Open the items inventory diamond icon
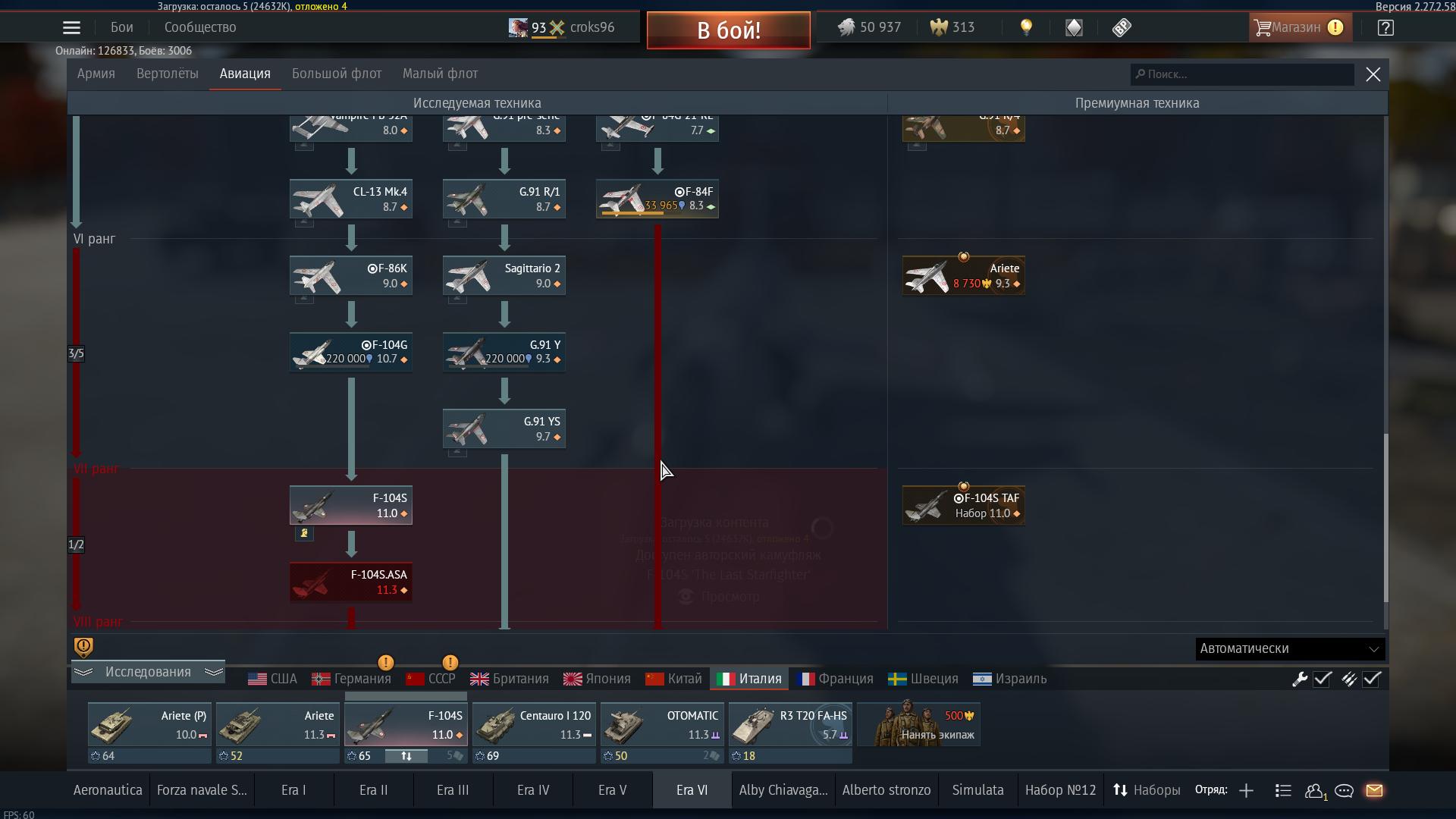The image size is (1456, 819). 1074,27
